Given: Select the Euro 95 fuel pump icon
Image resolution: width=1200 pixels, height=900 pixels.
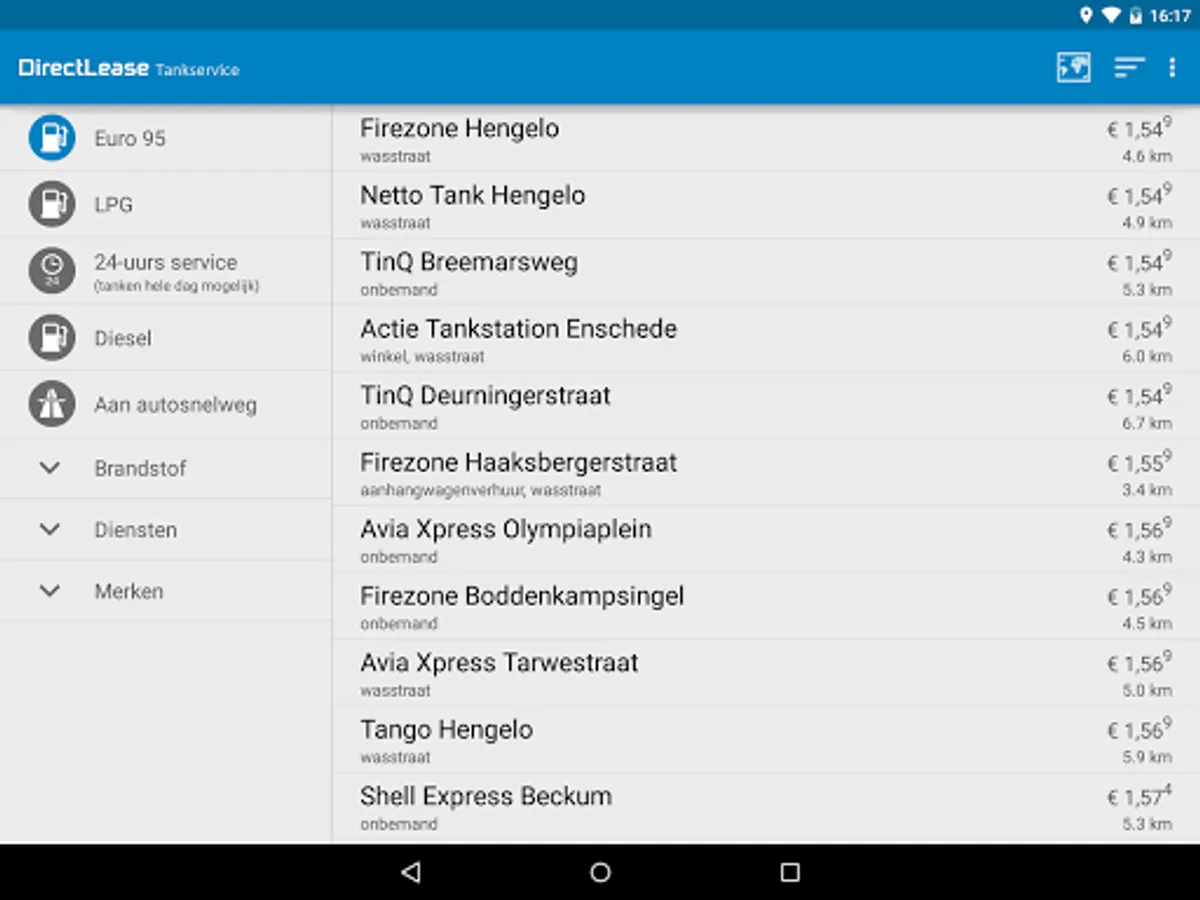Looking at the screenshot, I should coord(52,137).
